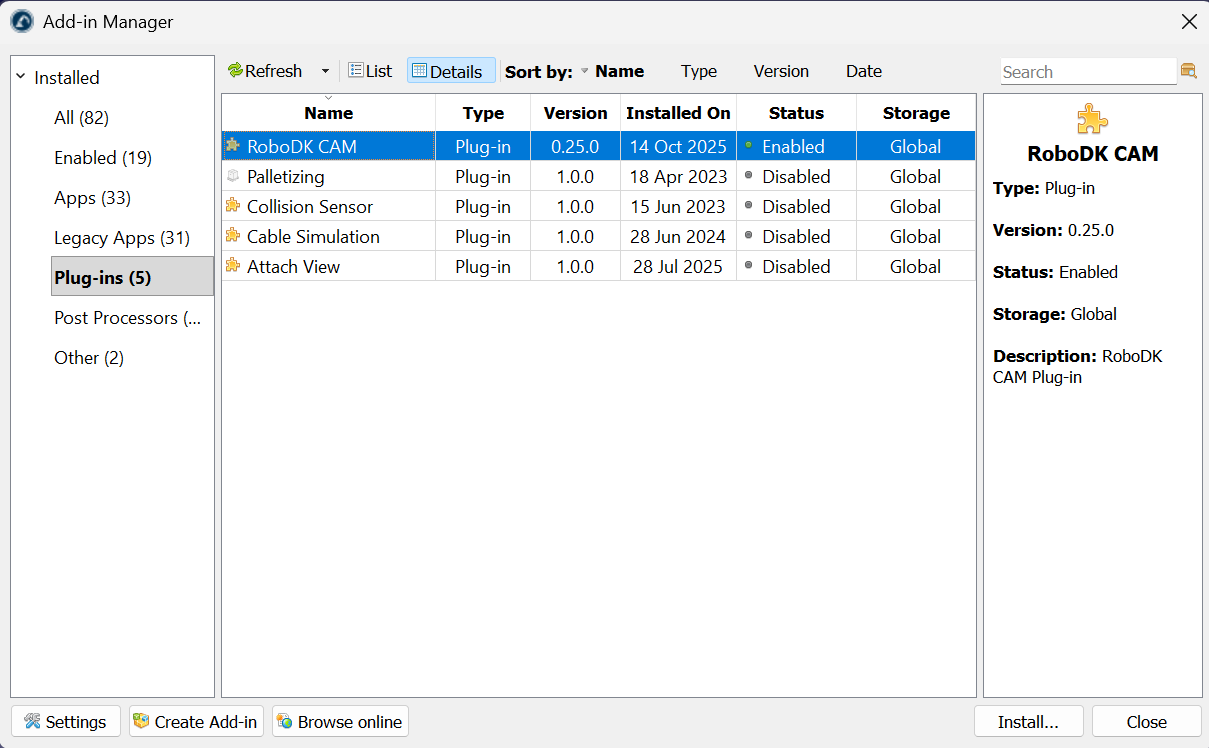Open the Sort by direction arrow

584,71
